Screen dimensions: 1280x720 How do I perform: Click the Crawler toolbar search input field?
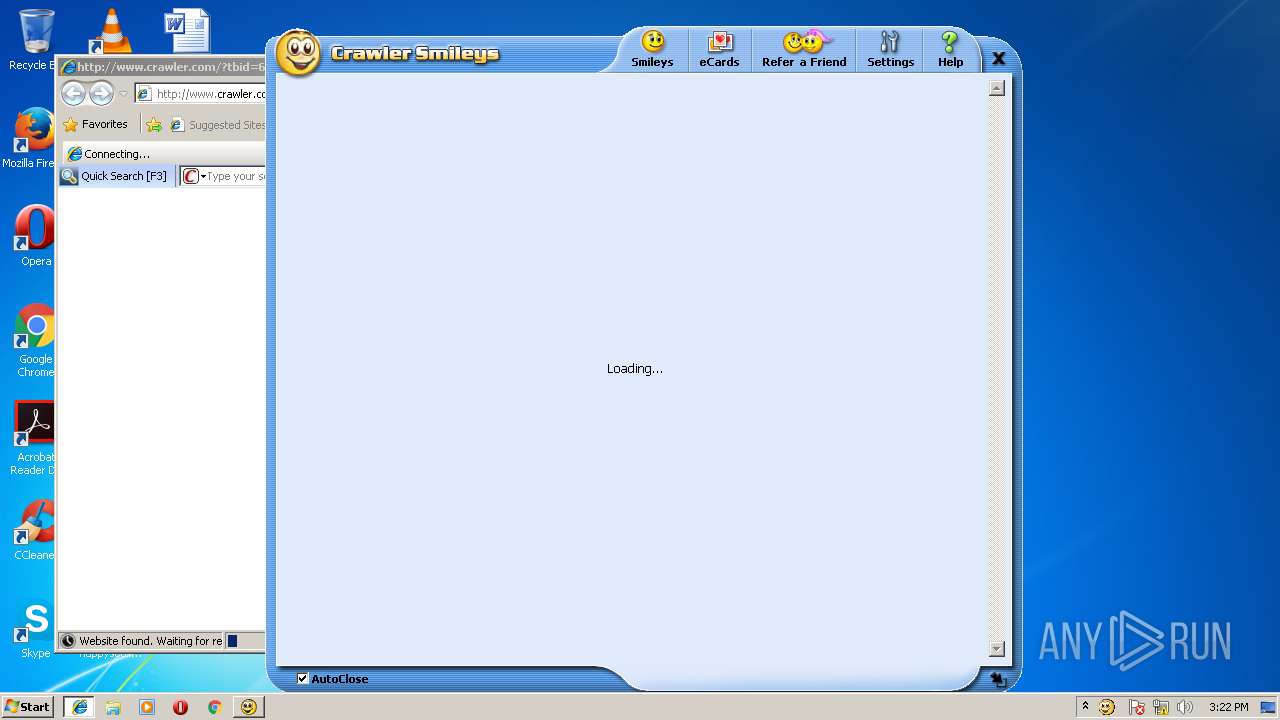237,176
